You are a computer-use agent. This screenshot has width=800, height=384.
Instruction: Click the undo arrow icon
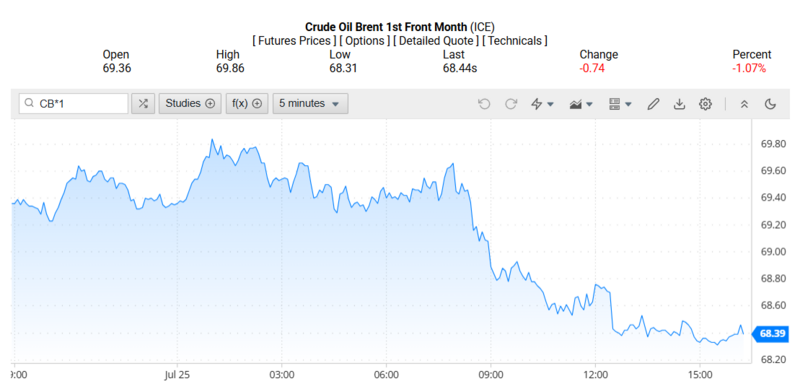pos(484,104)
